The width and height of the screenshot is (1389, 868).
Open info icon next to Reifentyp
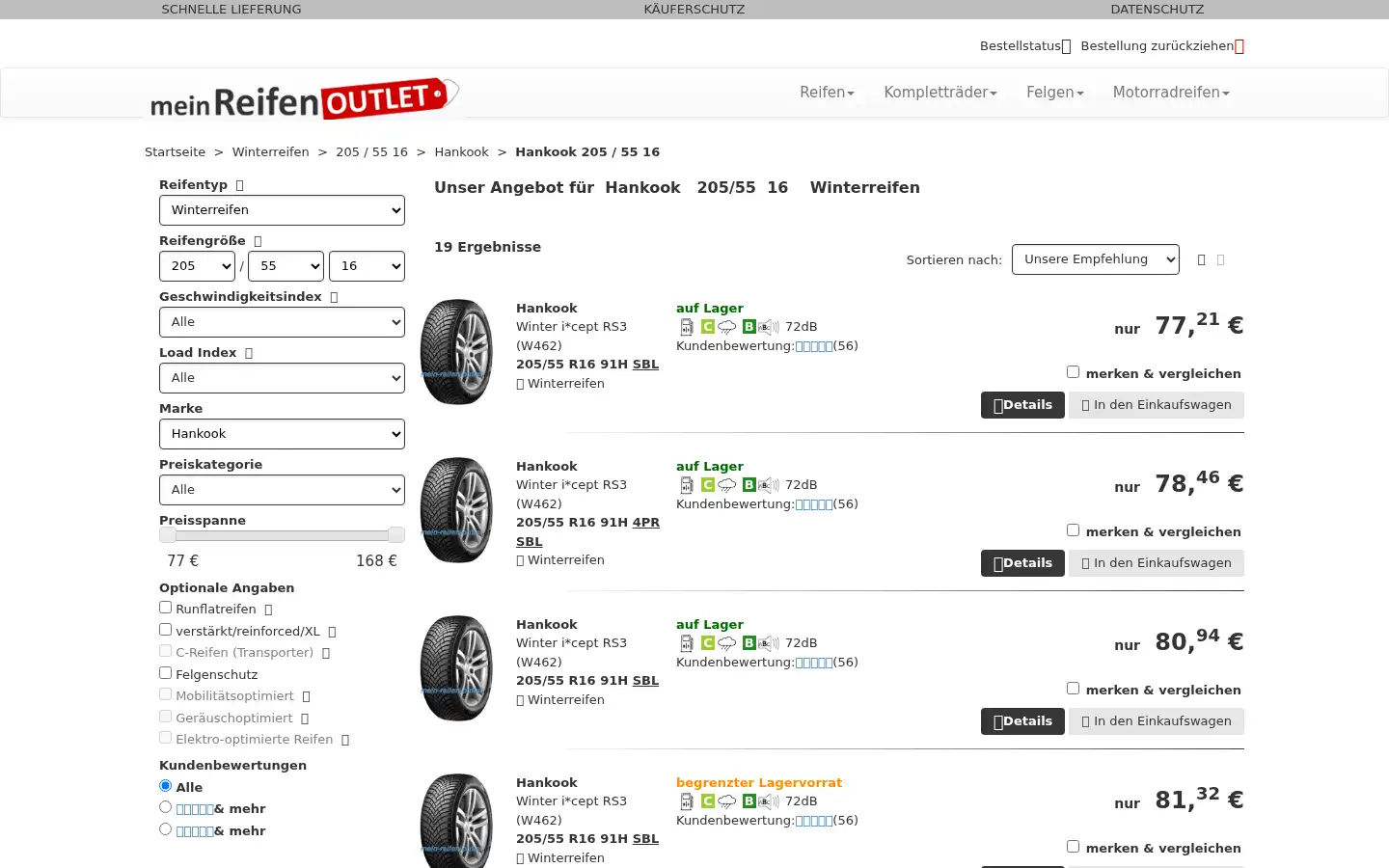(240, 185)
